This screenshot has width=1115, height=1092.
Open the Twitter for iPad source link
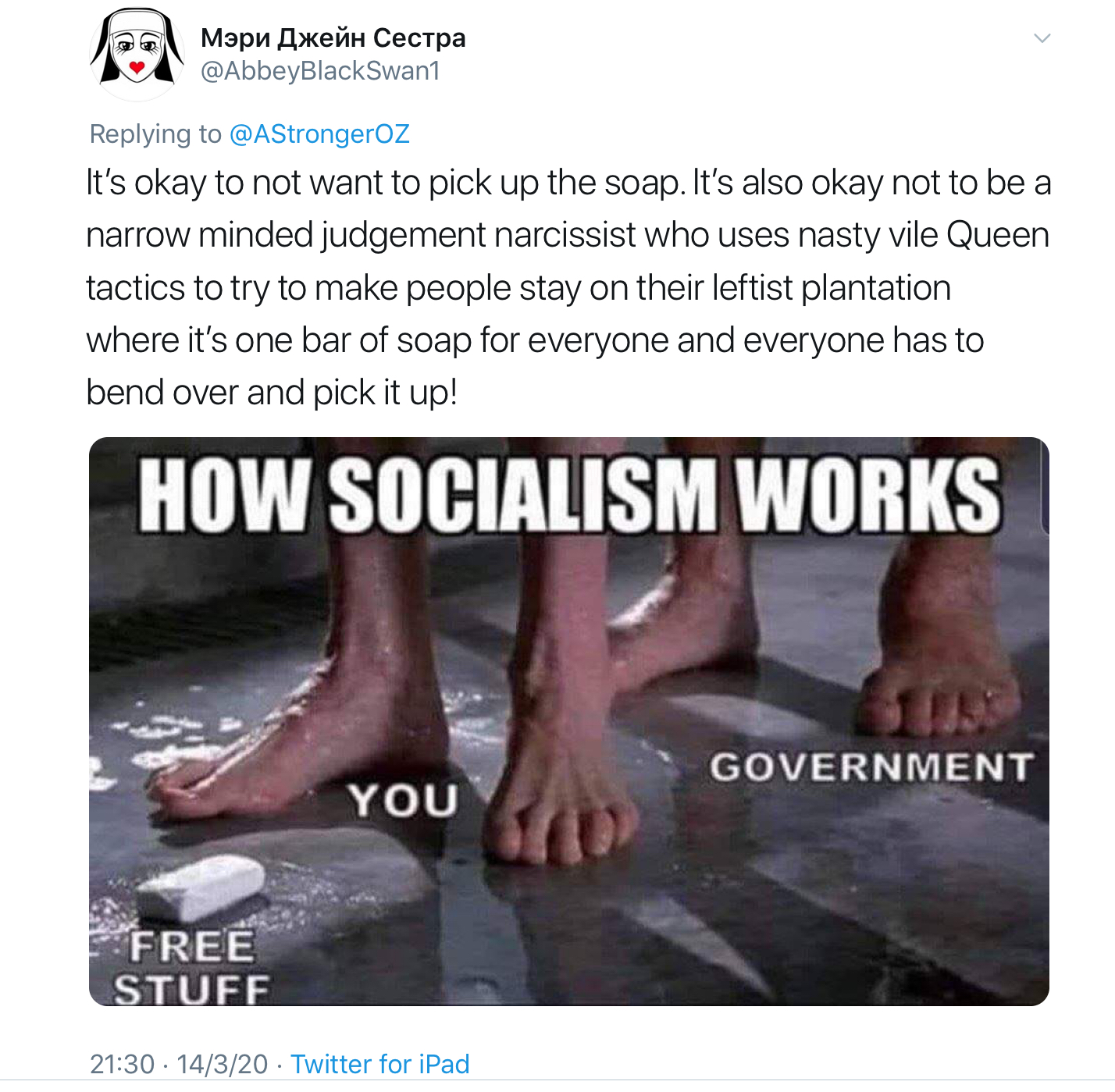[x=380, y=1063]
